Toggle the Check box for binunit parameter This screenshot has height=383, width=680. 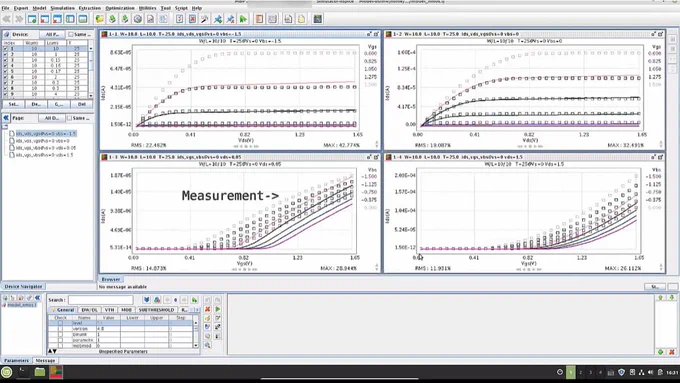60,334
